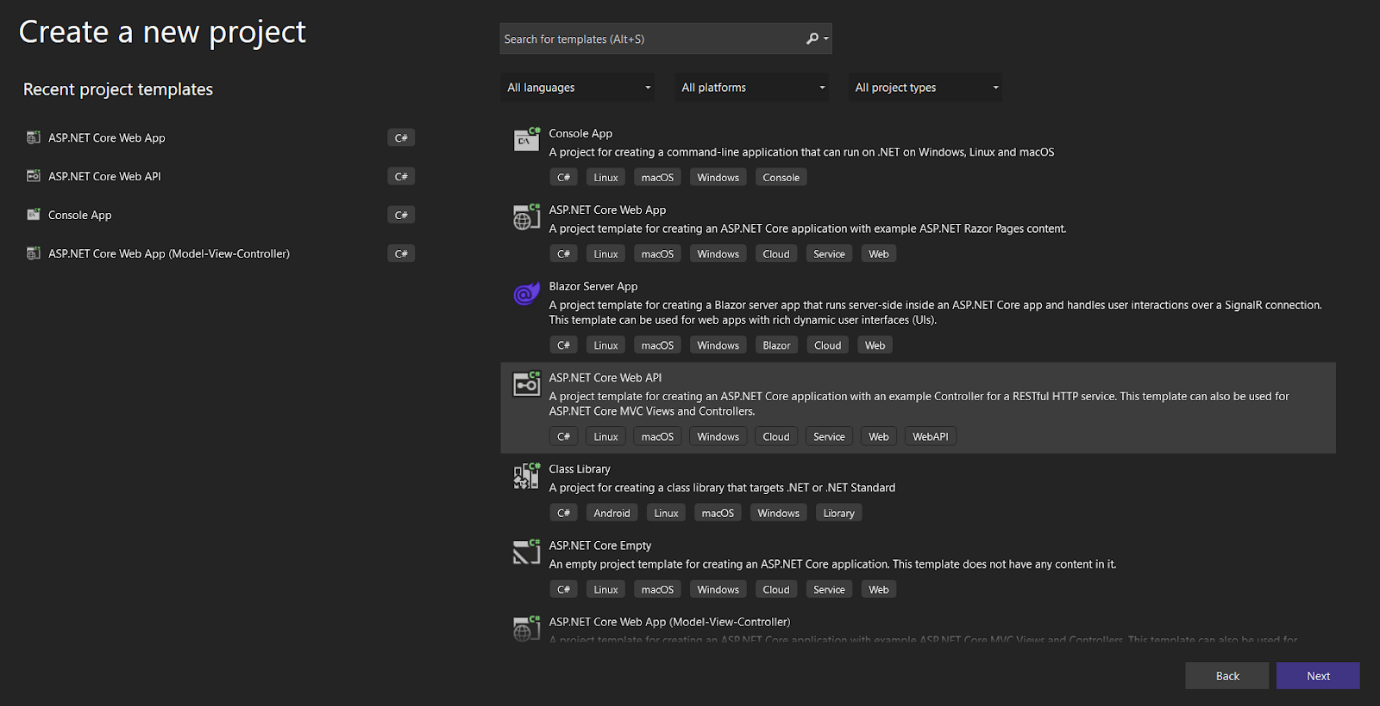Click the Blazor tag under Blazor Server App

(776, 345)
